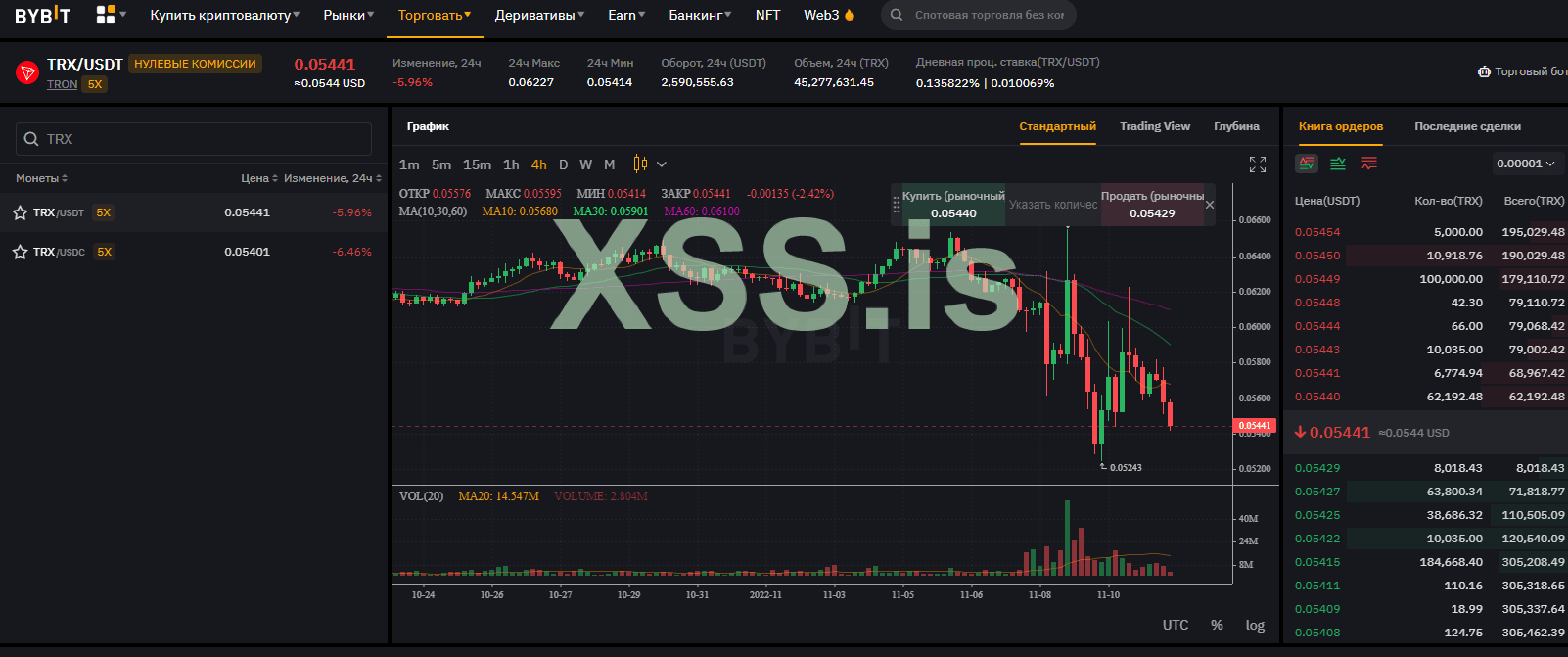Click Продать (рыночный) quick sell button

(x=1152, y=205)
